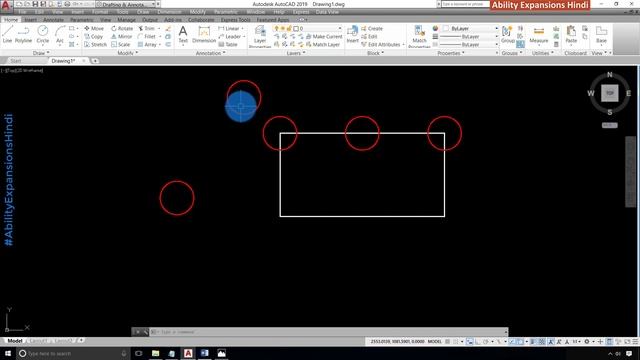Screen dimensions: 640x360
Task: Switch to the Start file tab
Action: pos(16,61)
